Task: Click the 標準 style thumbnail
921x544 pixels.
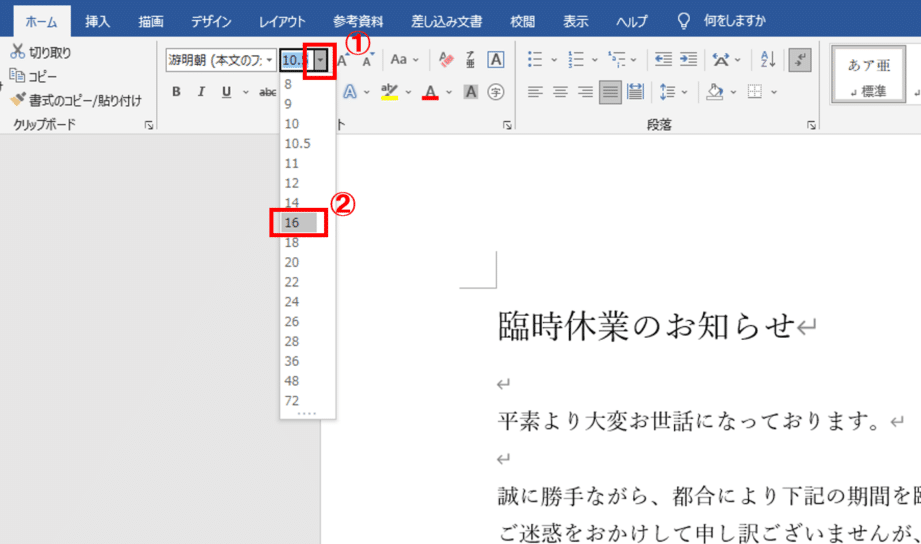Action: click(868, 75)
